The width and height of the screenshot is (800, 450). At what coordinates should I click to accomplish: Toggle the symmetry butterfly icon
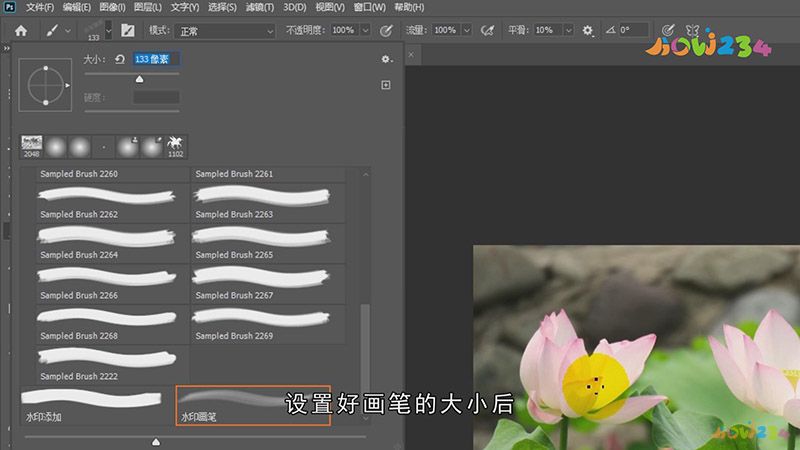[x=692, y=30]
